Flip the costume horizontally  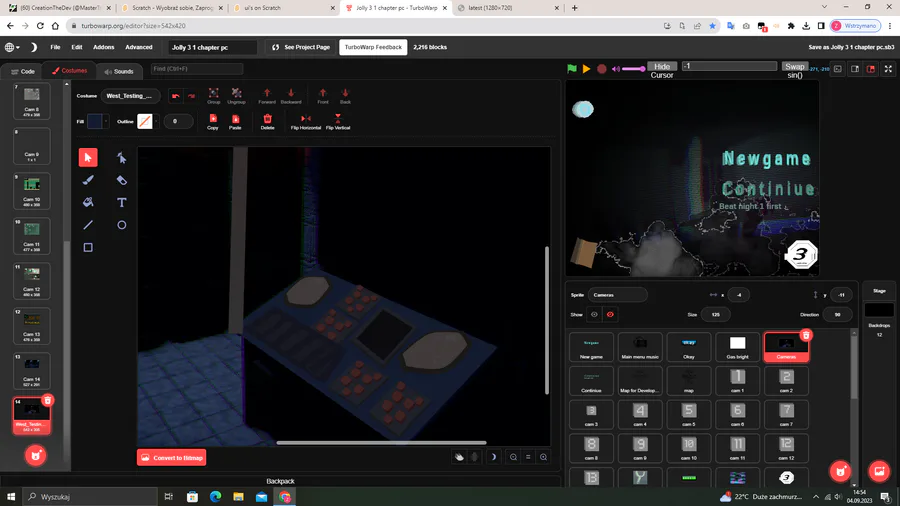click(306, 122)
